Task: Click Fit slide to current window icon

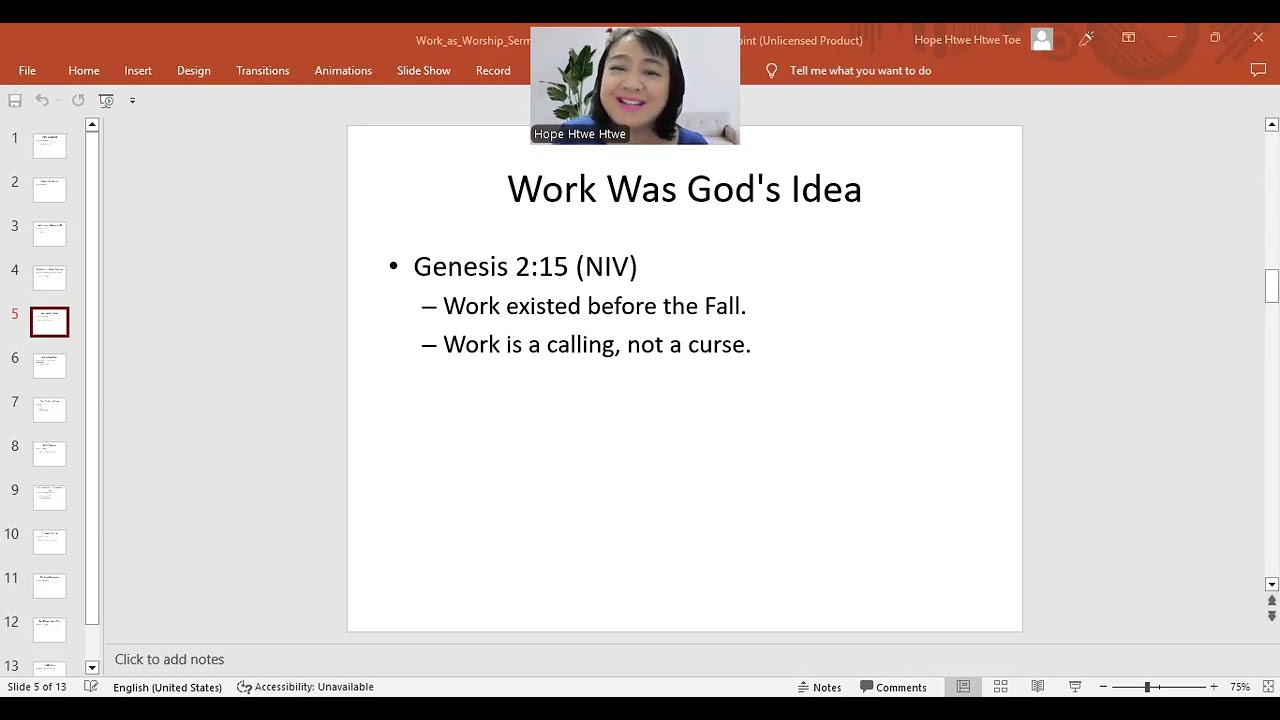Action: 1268,687
